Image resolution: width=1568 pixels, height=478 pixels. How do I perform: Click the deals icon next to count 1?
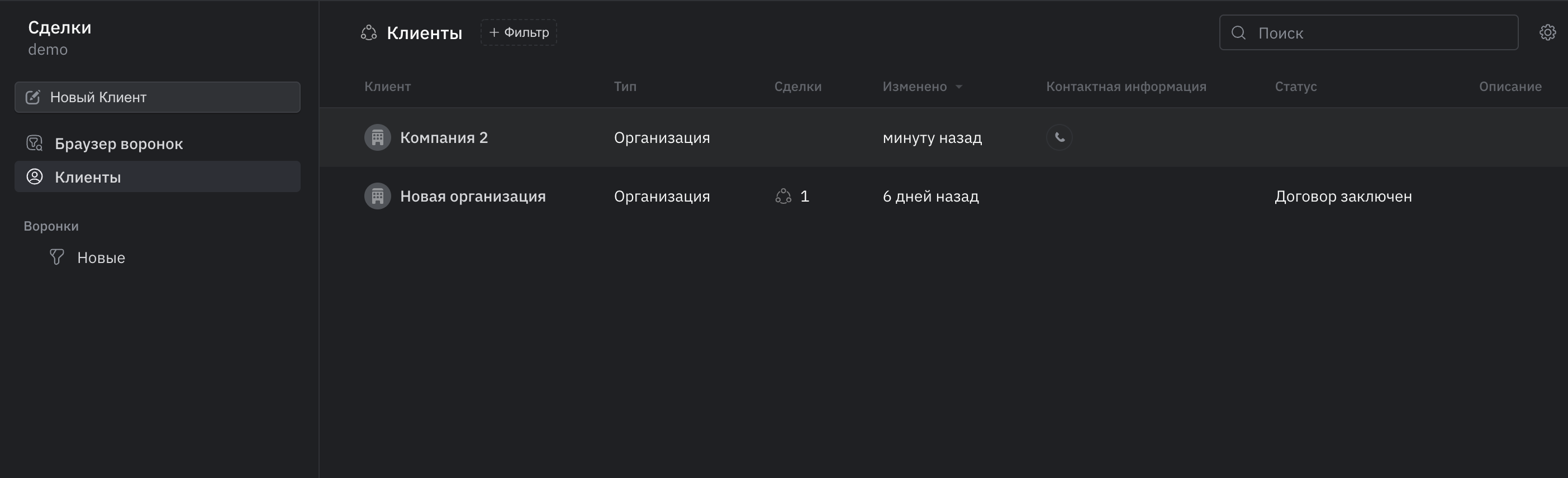(783, 197)
